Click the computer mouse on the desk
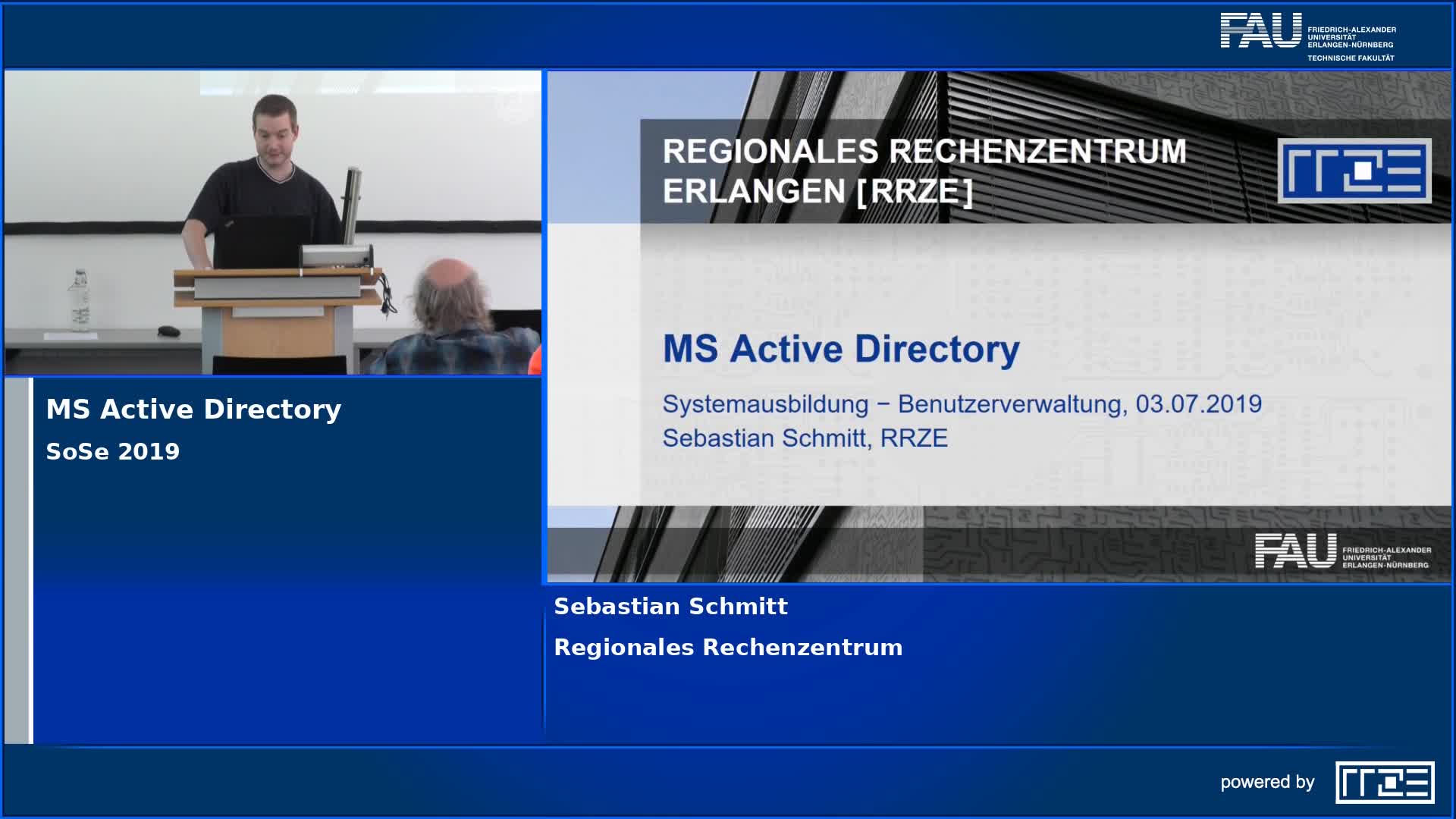 168,331
